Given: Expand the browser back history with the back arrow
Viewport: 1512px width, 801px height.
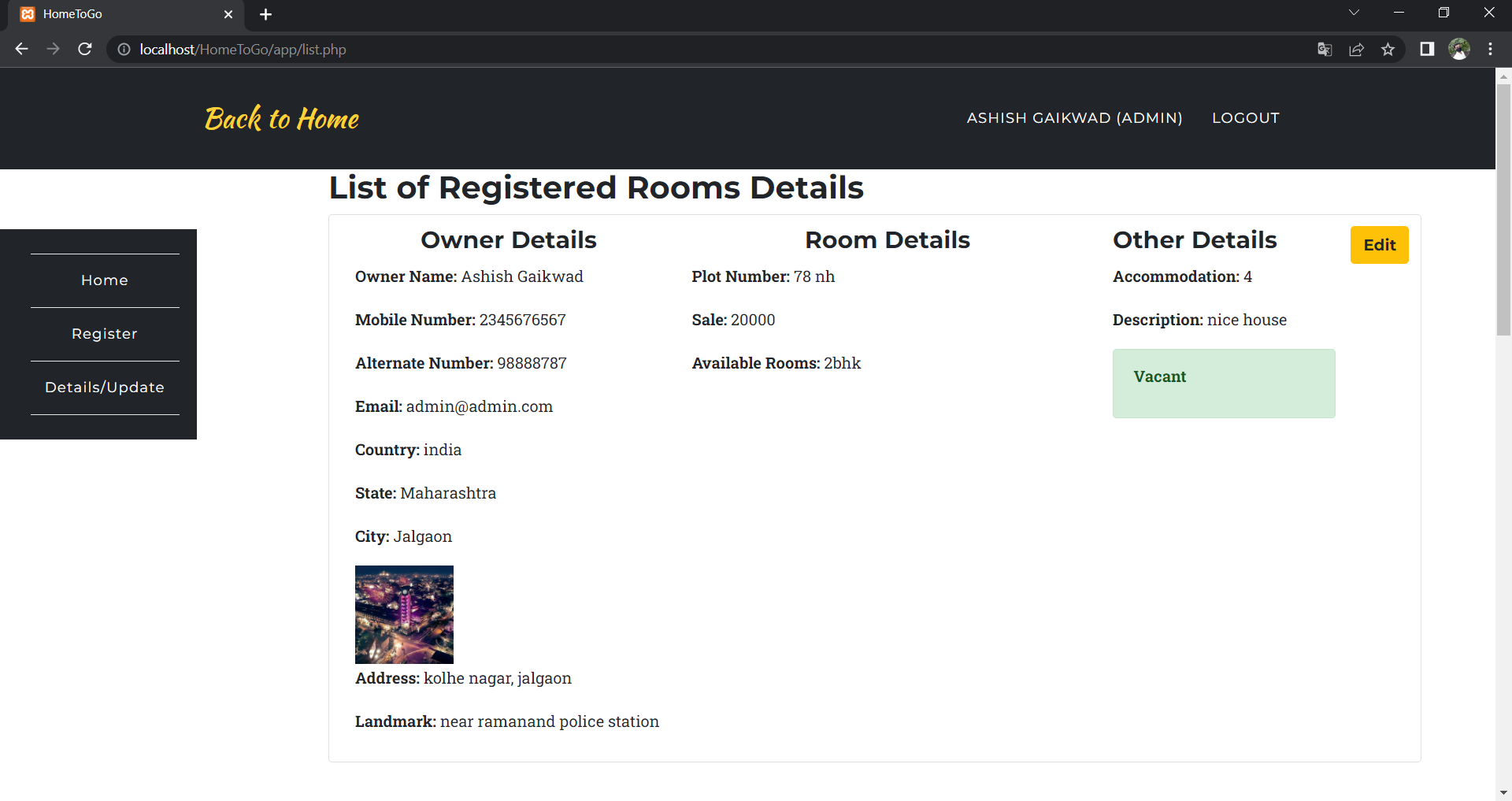Looking at the screenshot, I should pyautogui.click(x=20, y=49).
